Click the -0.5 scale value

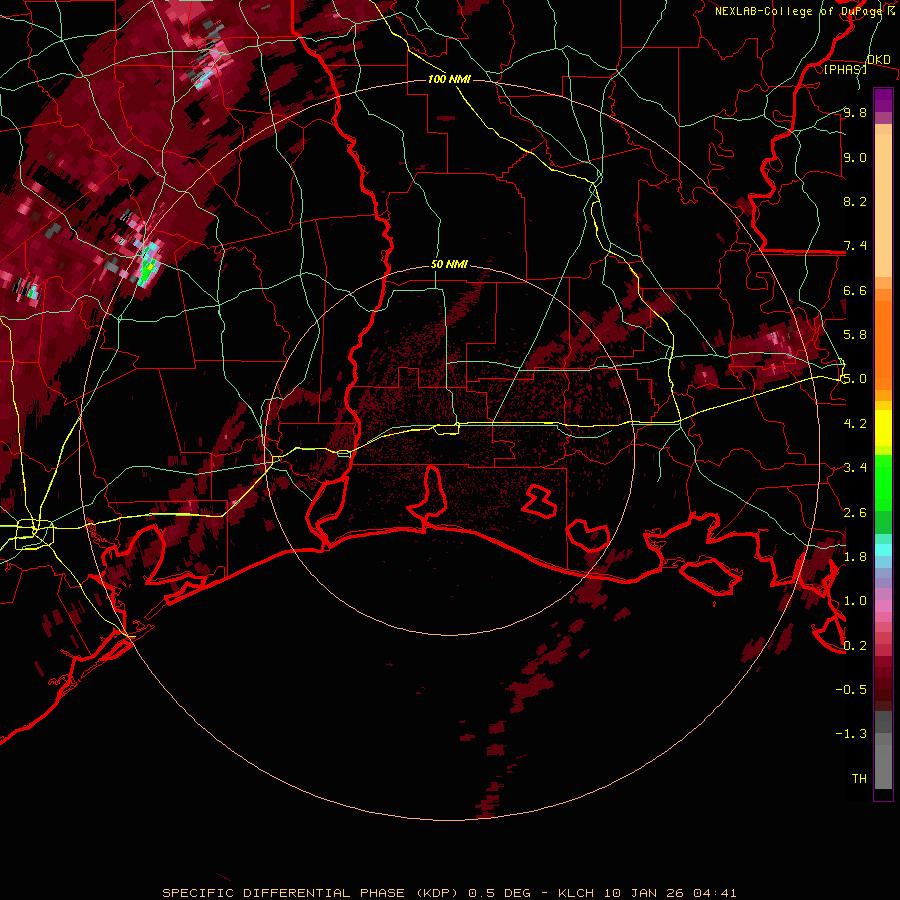[851, 690]
